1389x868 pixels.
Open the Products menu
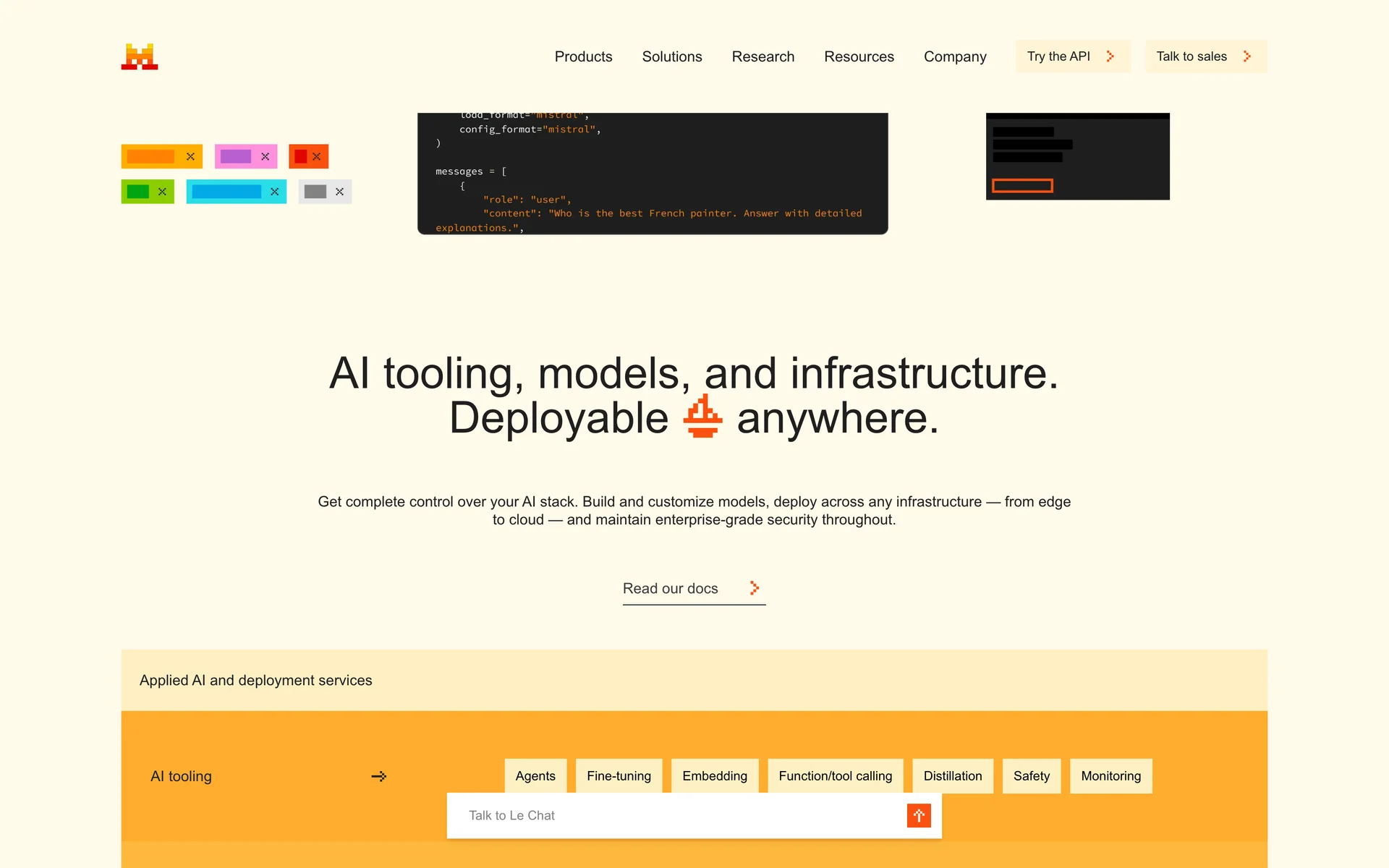[583, 56]
